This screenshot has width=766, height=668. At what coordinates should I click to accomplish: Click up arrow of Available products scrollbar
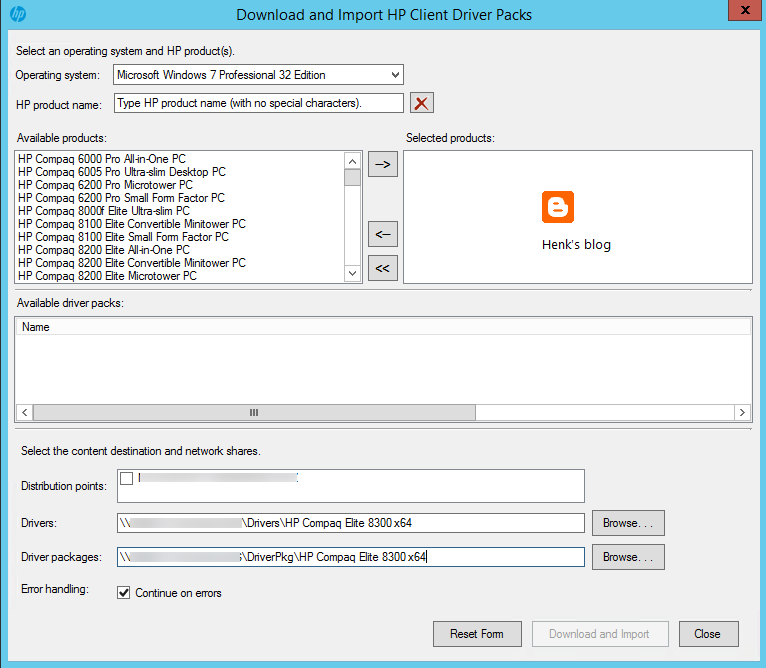(352, 161)
